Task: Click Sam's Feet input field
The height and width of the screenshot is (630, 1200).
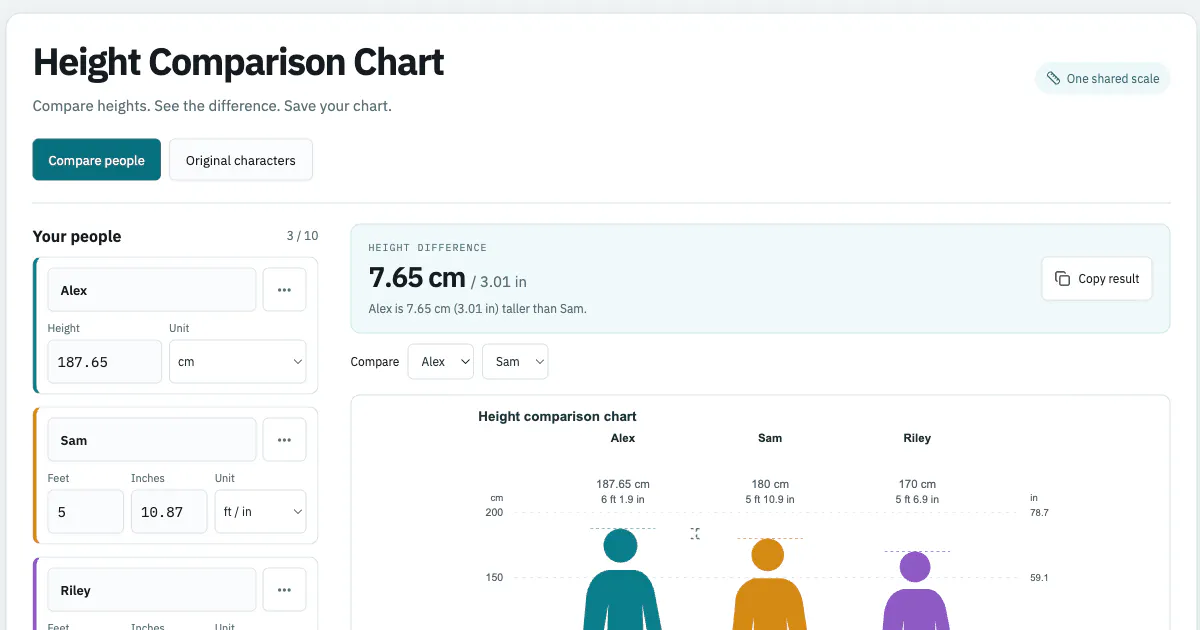Action: pos(86,511)
